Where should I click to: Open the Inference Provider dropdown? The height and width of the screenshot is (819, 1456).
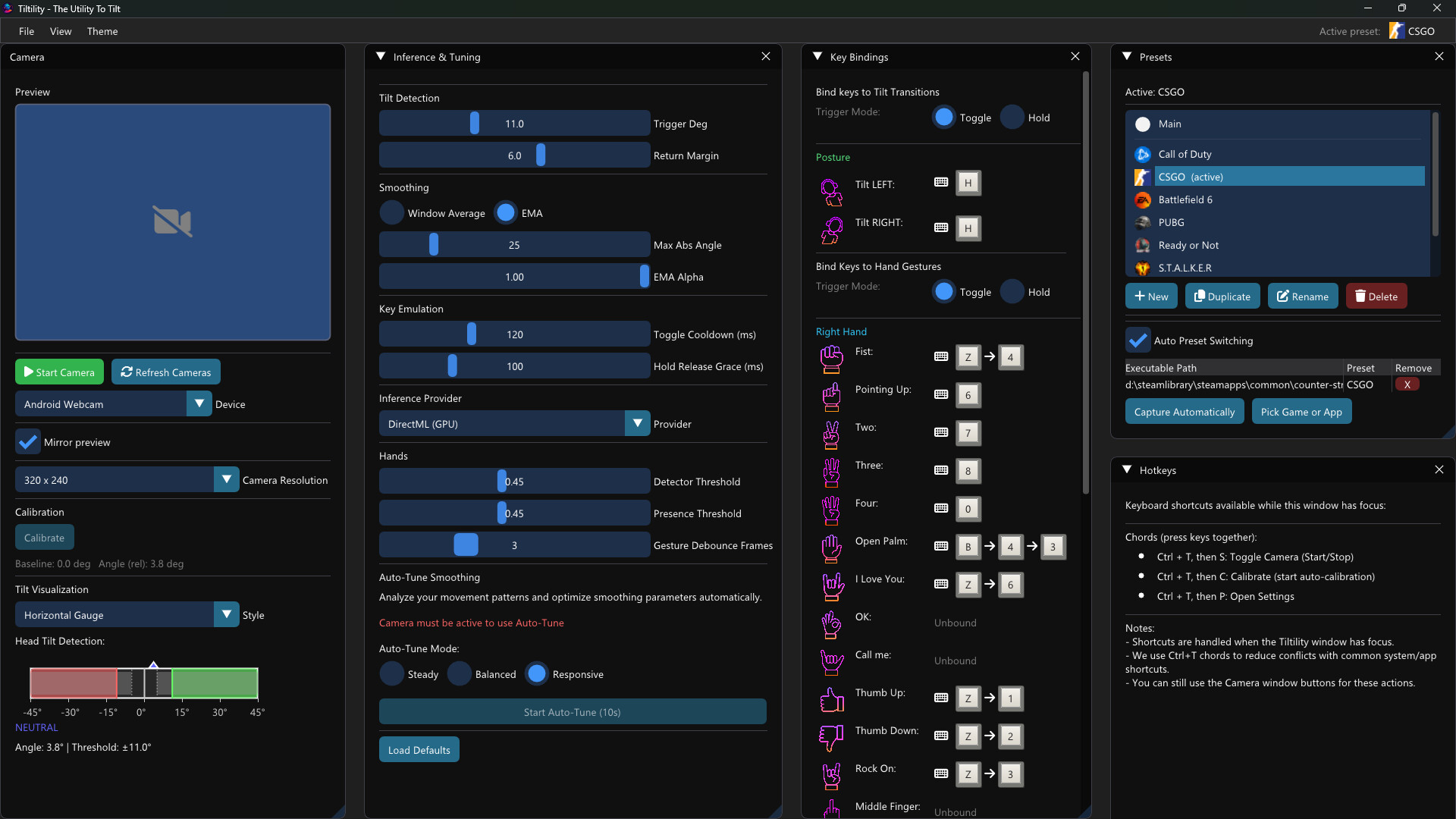click(x=636, y=423)
